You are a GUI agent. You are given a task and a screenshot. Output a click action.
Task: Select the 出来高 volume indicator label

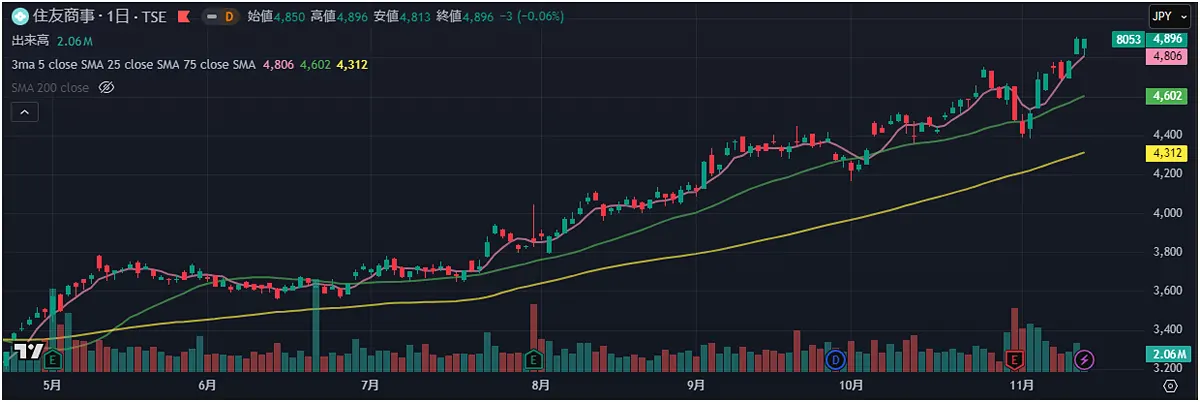(30, 41)
